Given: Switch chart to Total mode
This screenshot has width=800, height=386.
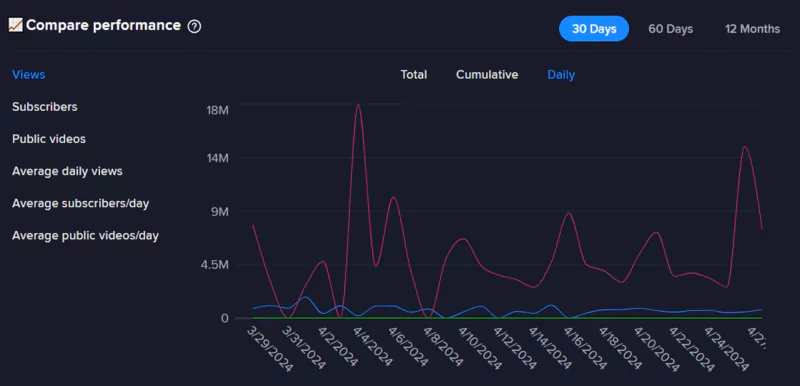Looking at the screenshot, I should pyautogui.click(x=414, y=75).
